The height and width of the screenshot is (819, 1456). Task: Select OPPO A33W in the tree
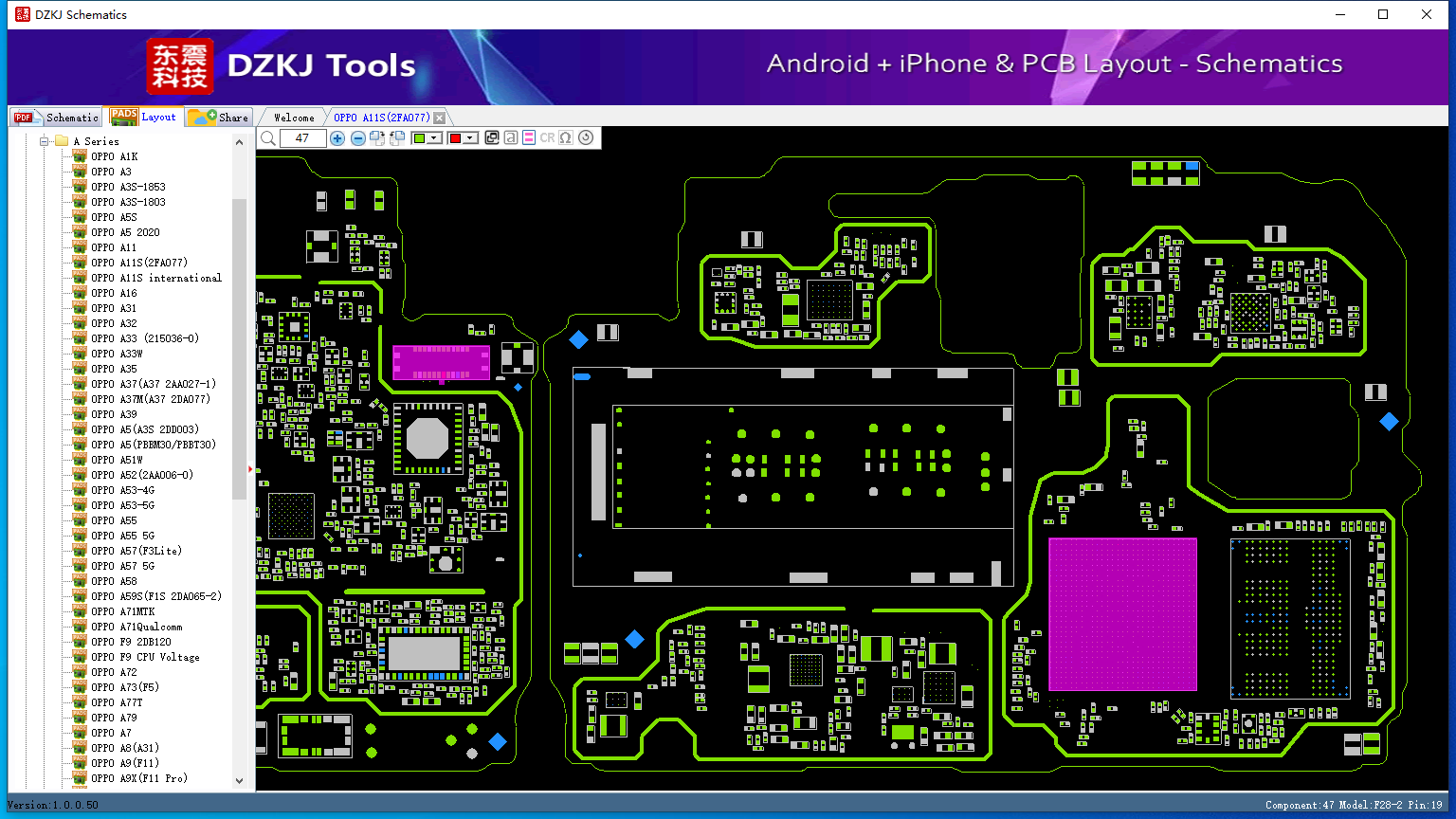(x=117, y=354)
